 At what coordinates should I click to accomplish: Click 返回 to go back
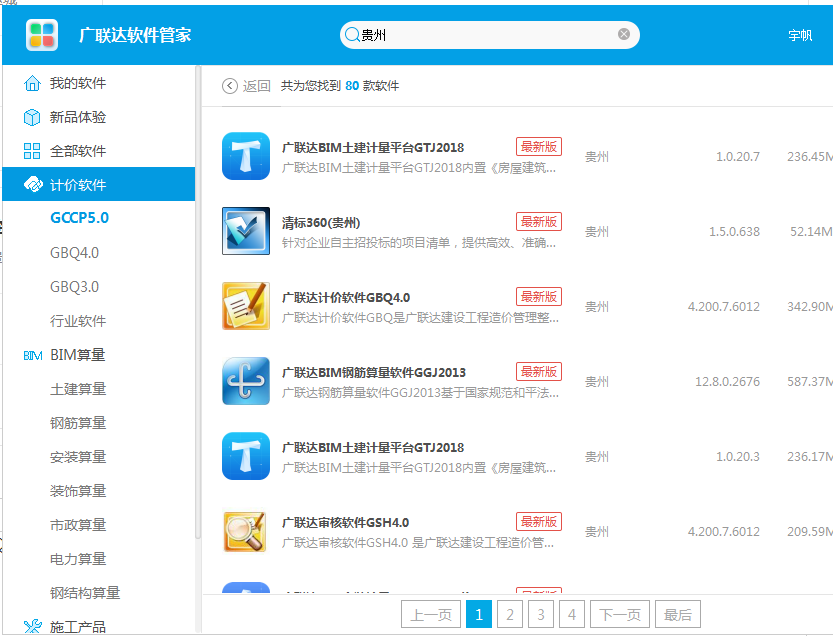257,86
